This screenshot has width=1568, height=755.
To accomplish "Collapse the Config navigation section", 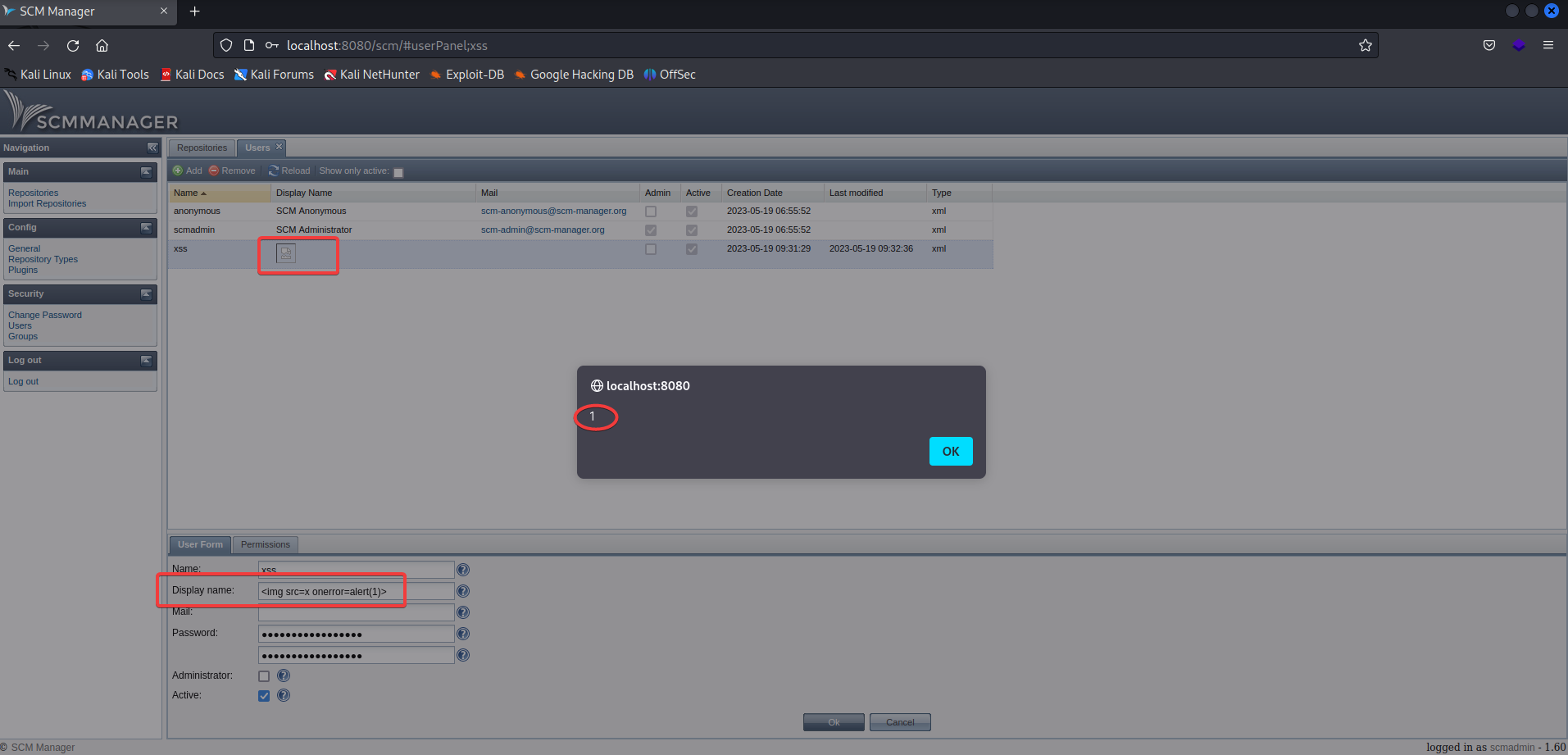I will click(x=146, y=228).
